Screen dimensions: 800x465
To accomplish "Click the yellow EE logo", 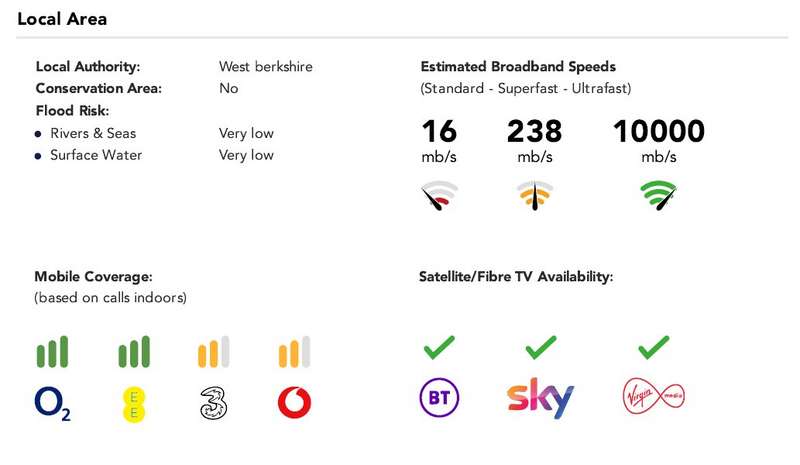I will coord(134,404).
